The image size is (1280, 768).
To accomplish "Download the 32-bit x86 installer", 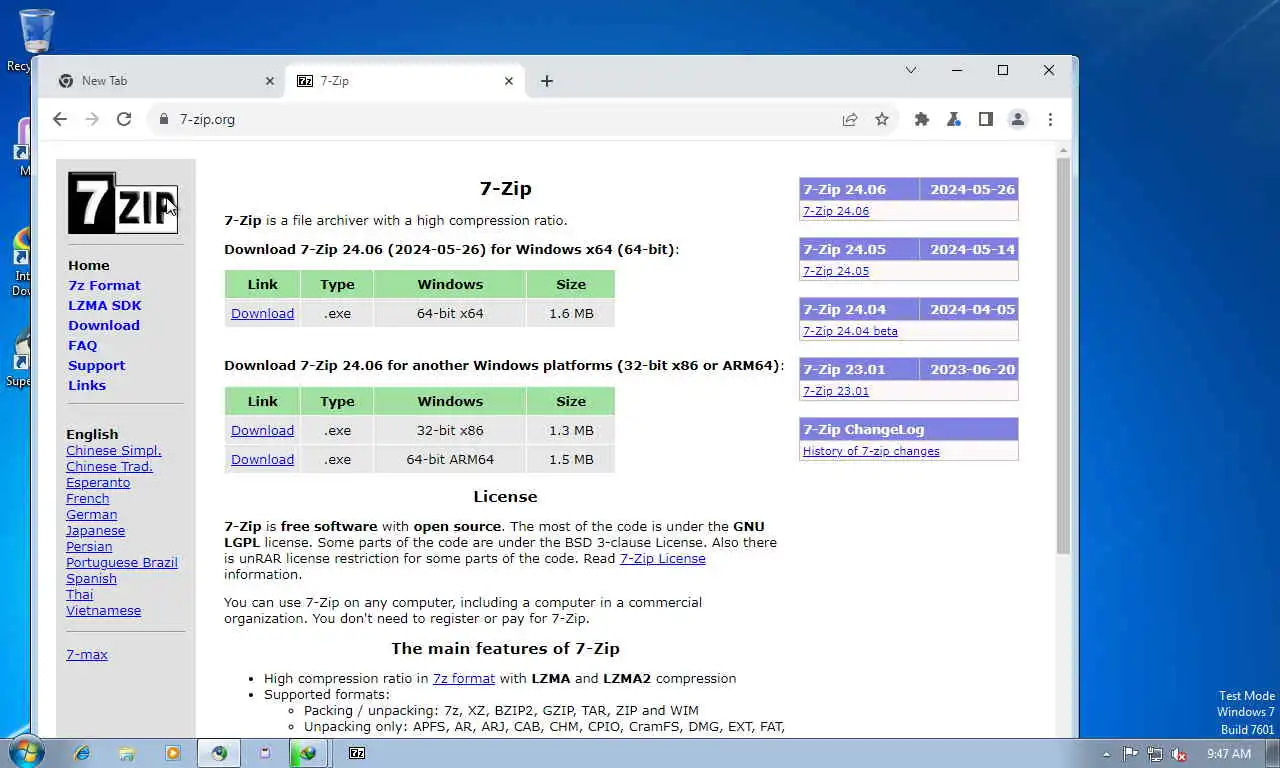I will (x=262, y=430).
